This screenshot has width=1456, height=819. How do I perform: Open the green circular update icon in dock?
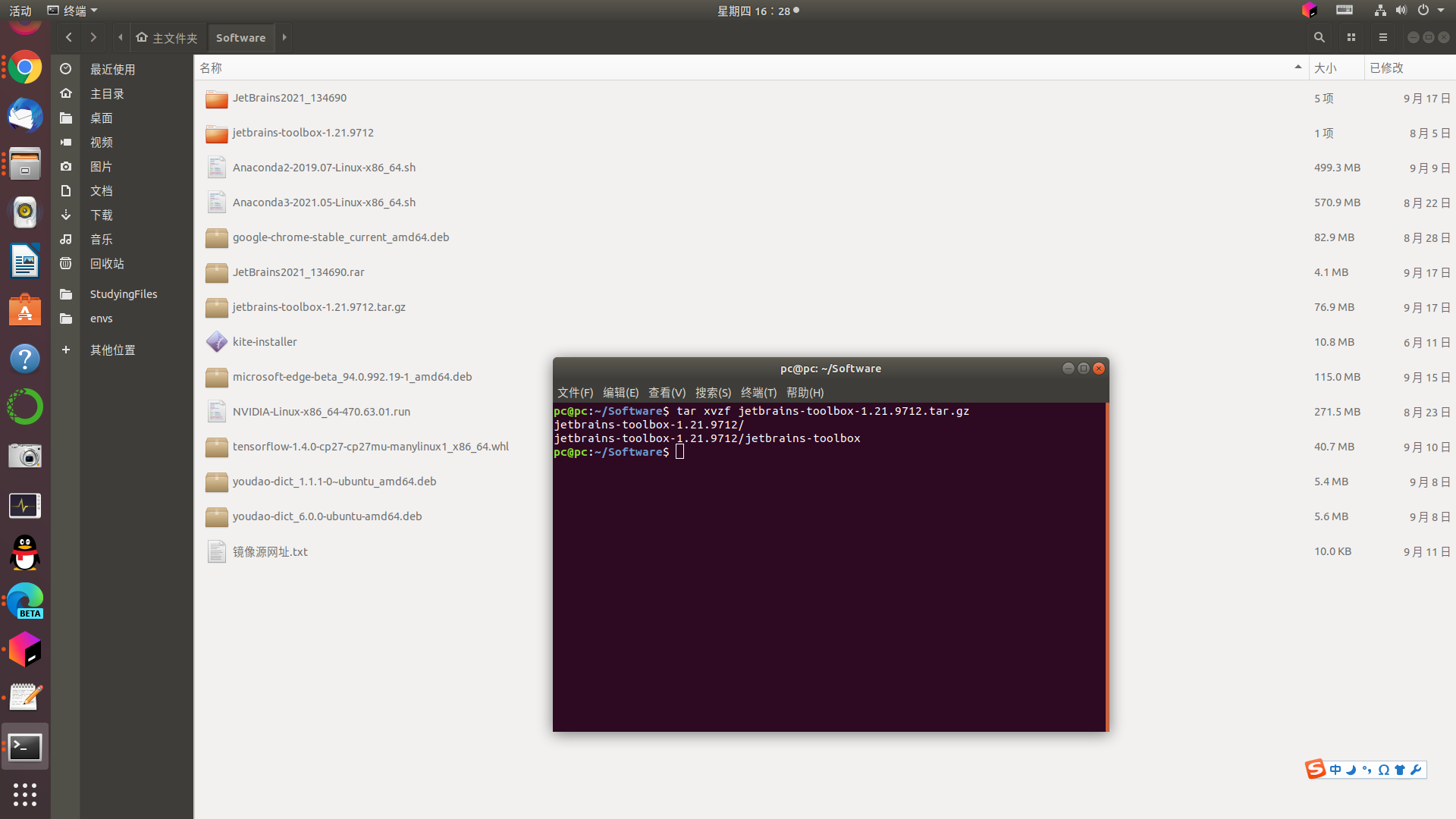(x=25, y=407)
